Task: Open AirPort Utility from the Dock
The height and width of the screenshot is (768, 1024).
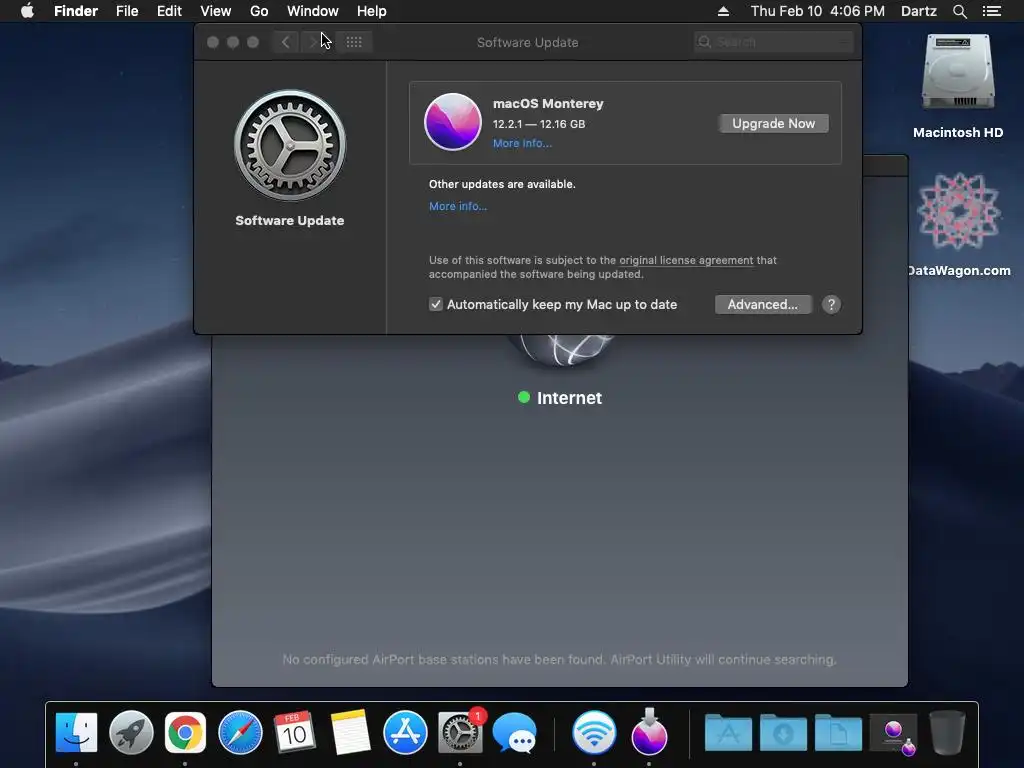Action: tap(594, 733)
